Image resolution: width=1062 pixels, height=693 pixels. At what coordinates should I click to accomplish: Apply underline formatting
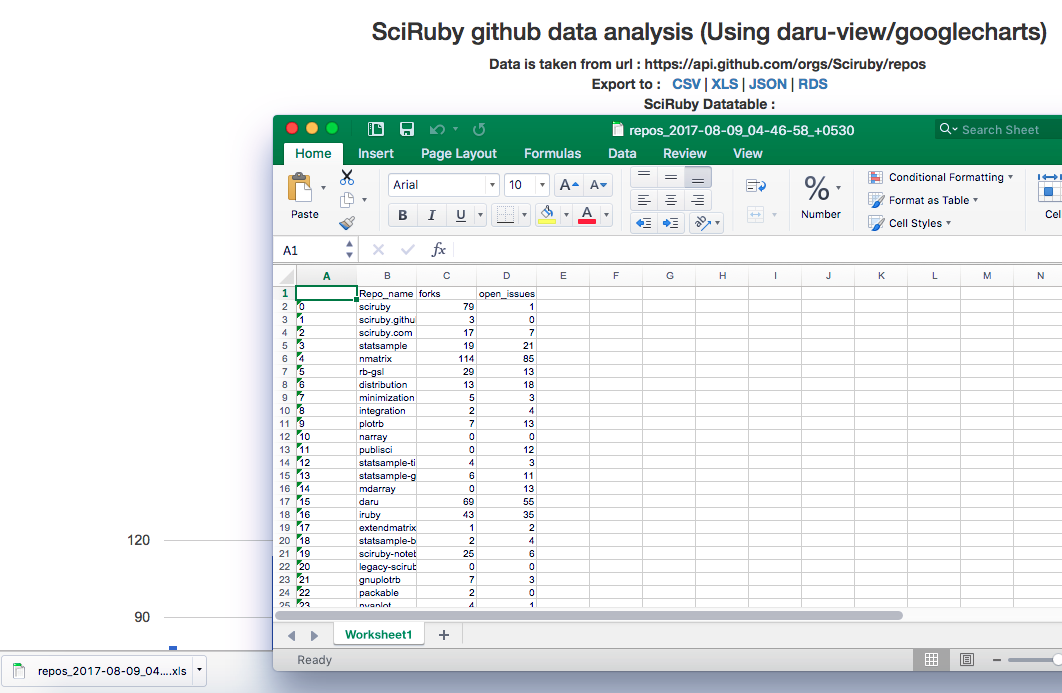pyautogui.click(x=458, y=214)
